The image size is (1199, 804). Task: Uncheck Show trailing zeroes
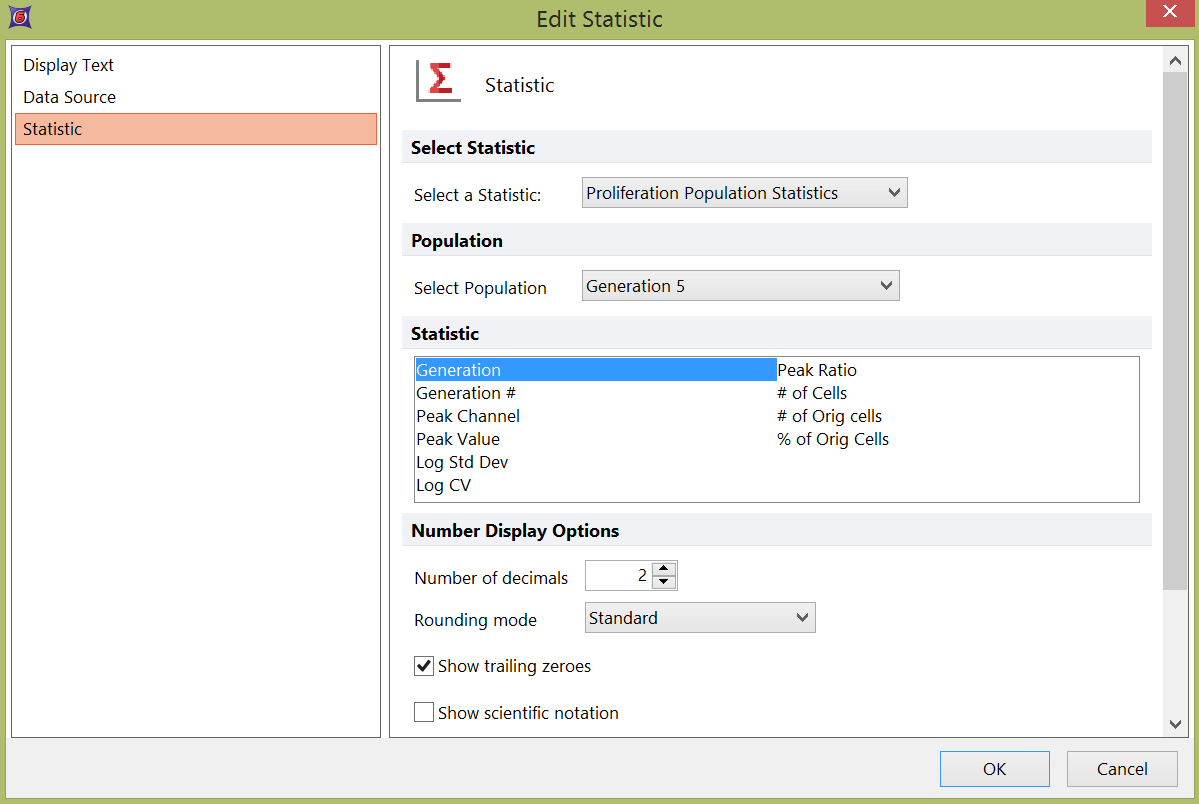click(x=424, y=666)
